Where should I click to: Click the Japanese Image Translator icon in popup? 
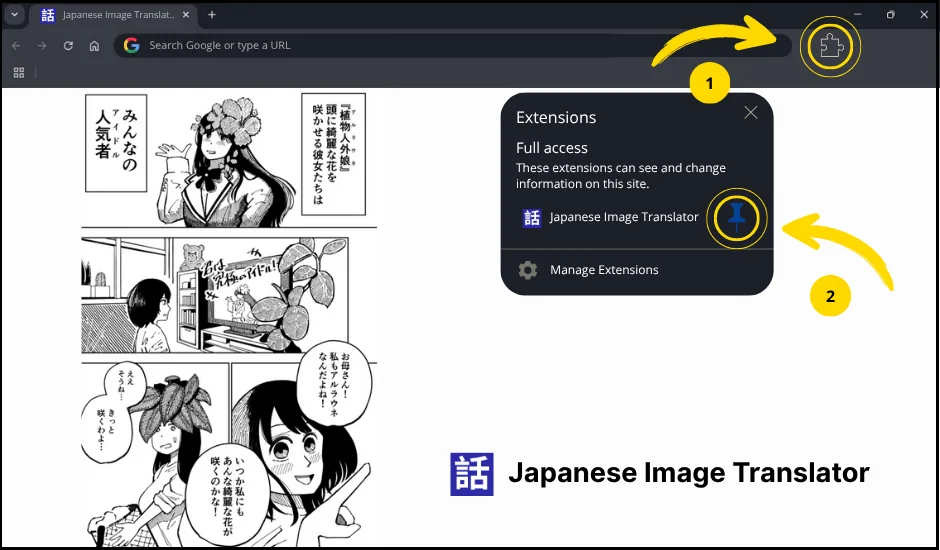pos(532,217)
